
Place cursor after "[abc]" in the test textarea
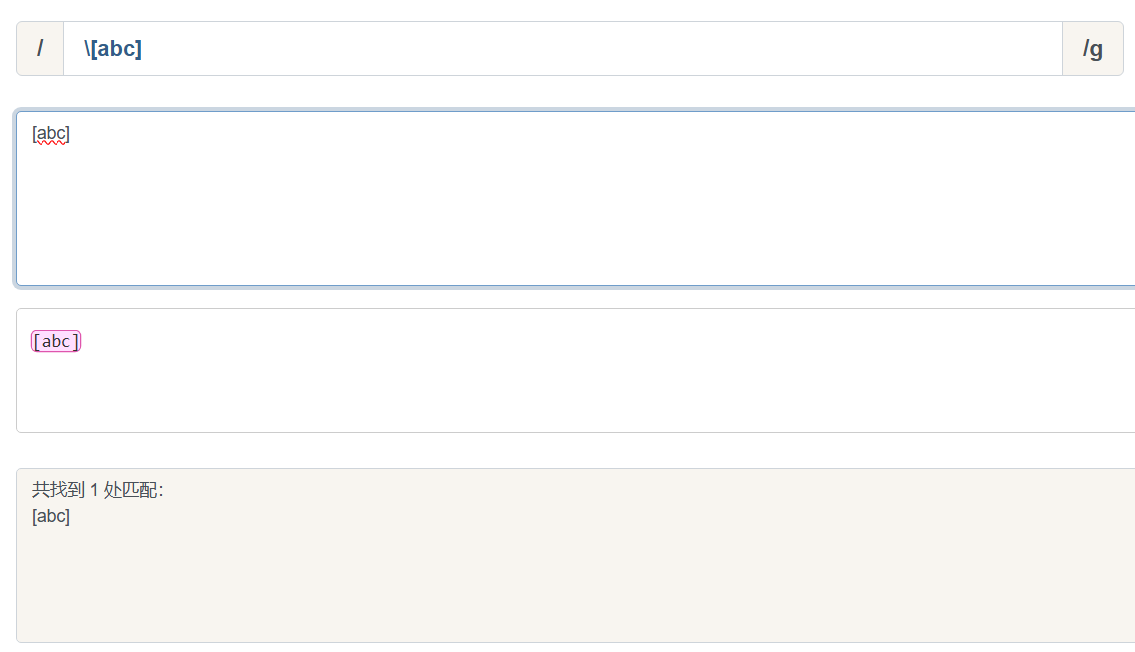tap(71, 134)
